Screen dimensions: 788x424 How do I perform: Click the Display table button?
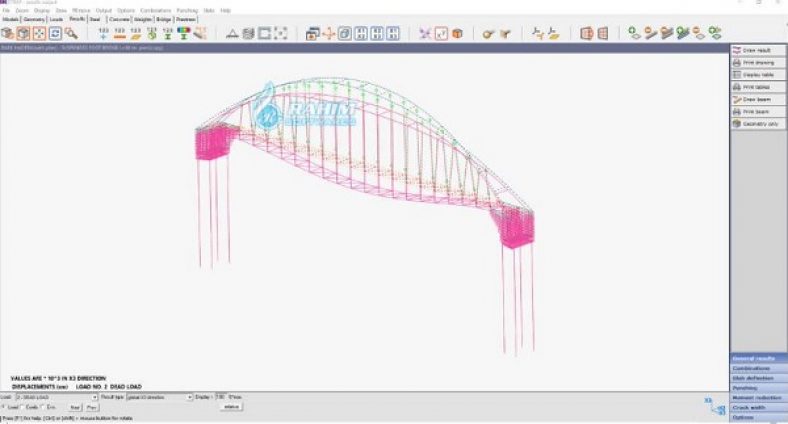pyautogui.click(x=758, y=75)
